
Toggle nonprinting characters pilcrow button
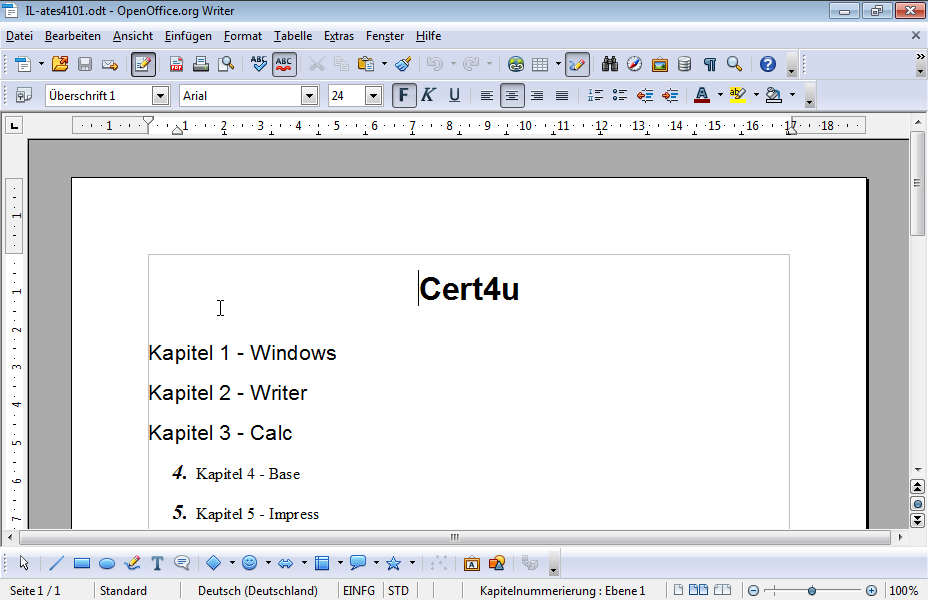[710, 64]
